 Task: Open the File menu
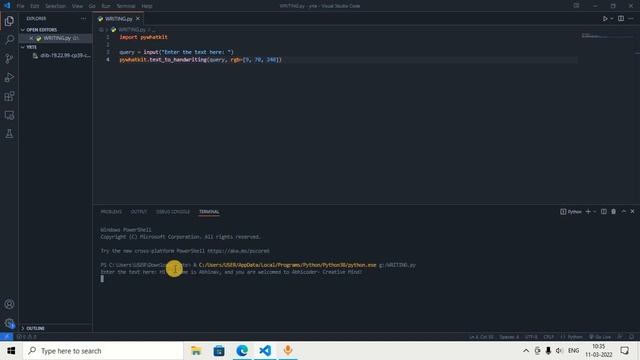(20, 6)
